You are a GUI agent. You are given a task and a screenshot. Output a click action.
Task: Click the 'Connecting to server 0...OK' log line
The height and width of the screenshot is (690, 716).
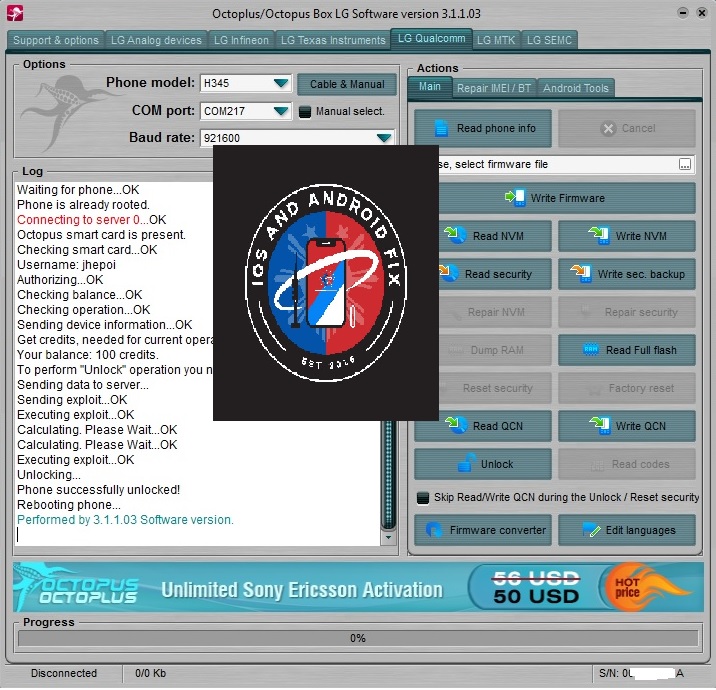(92, 220)
